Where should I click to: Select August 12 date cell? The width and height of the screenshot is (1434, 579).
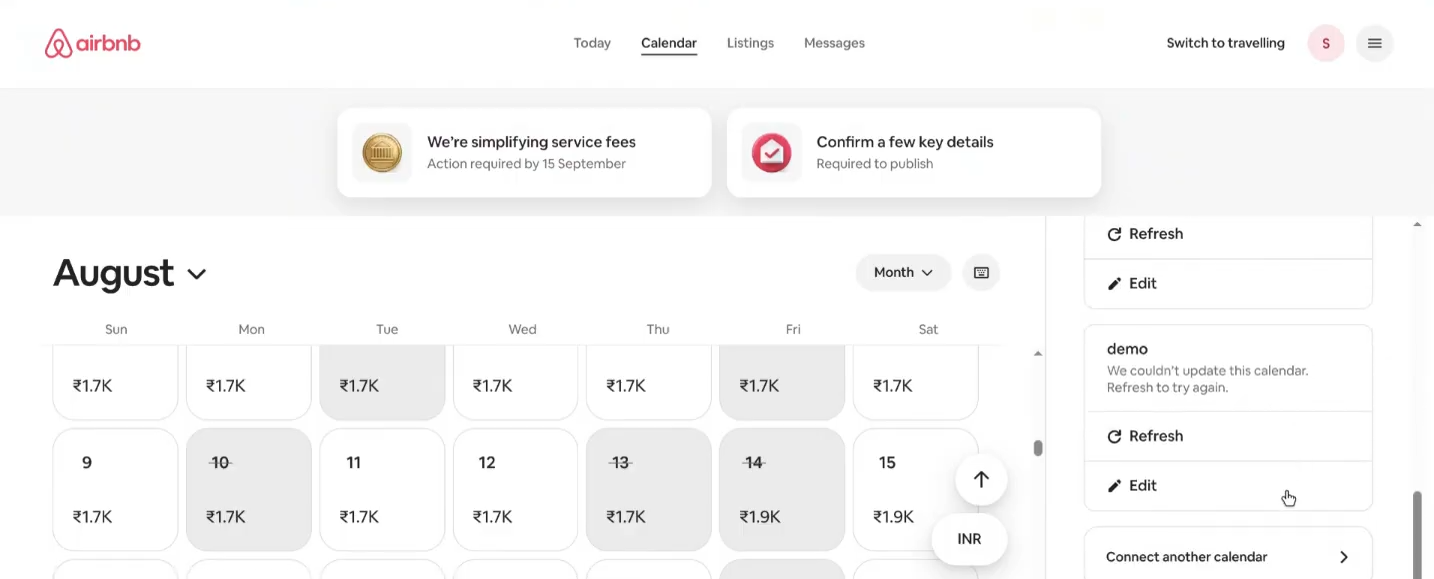[x=515, y=490]
